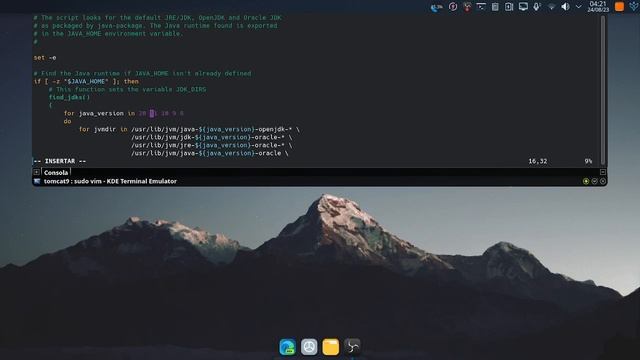Image resolution: width=640 pixels, height=360 pixels.
Task: Click 'find_jdks()' function name
Action: (69, 97)
